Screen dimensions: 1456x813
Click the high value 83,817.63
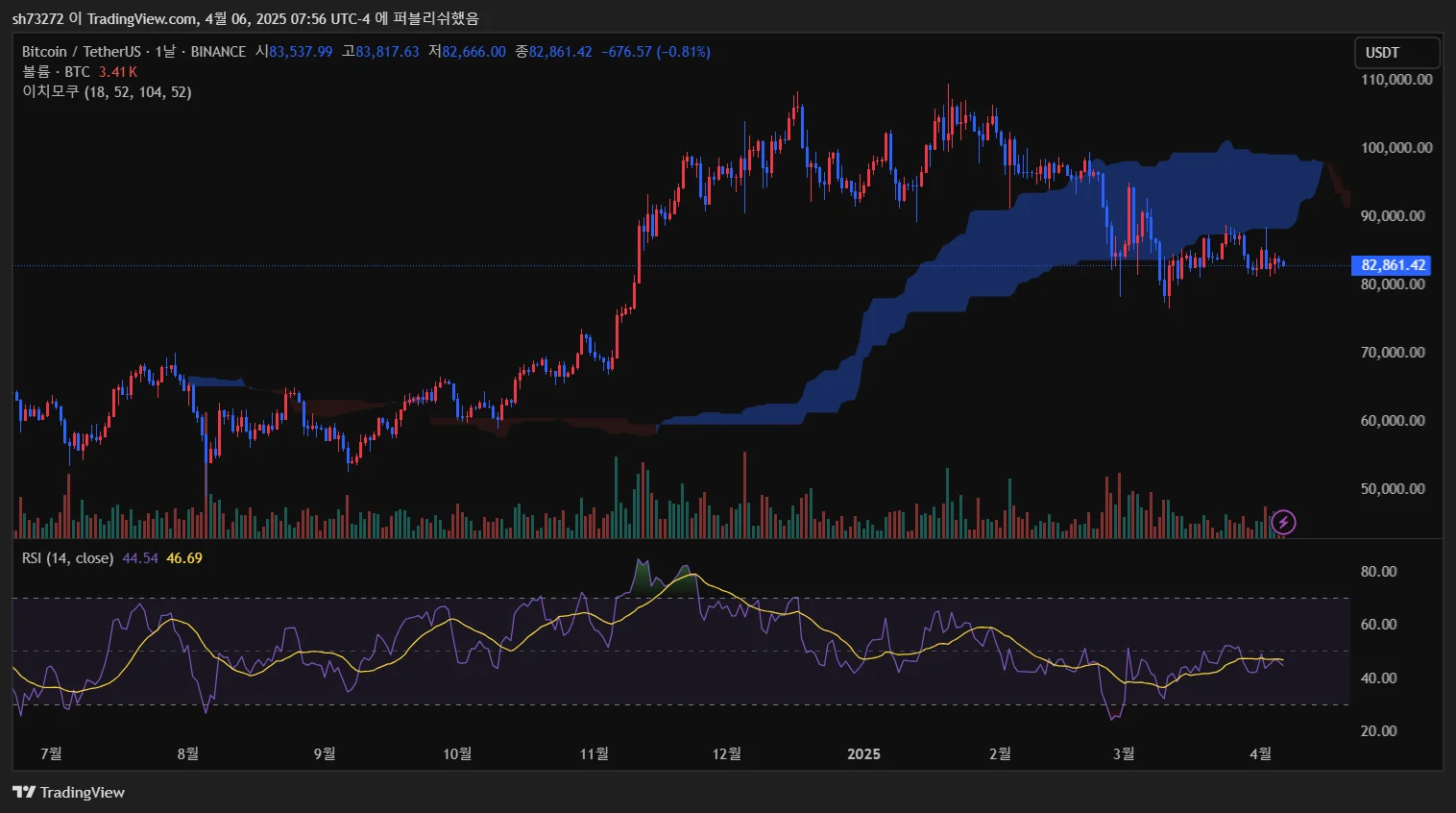(387, 52)
